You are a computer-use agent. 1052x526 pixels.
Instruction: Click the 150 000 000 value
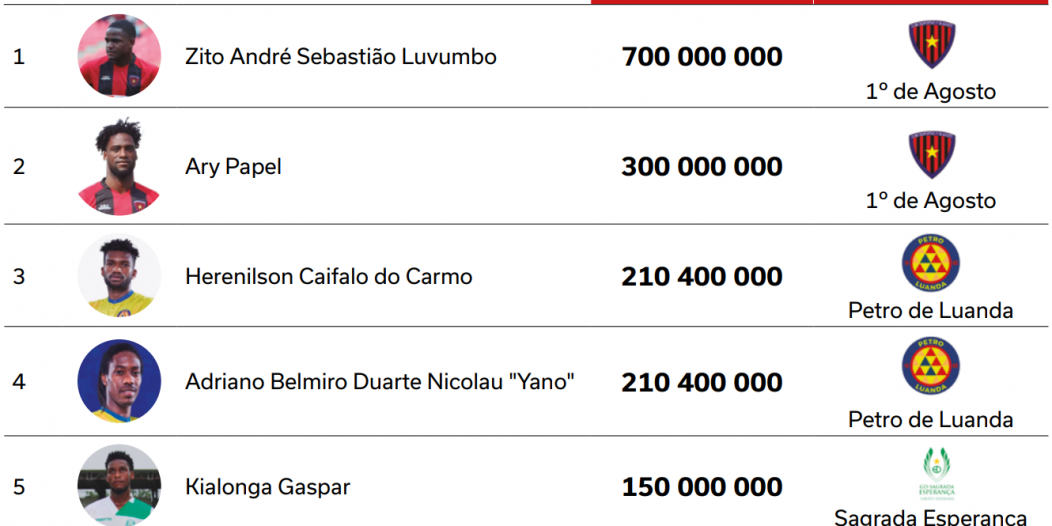pyautogui.click(x=702, y=488)
